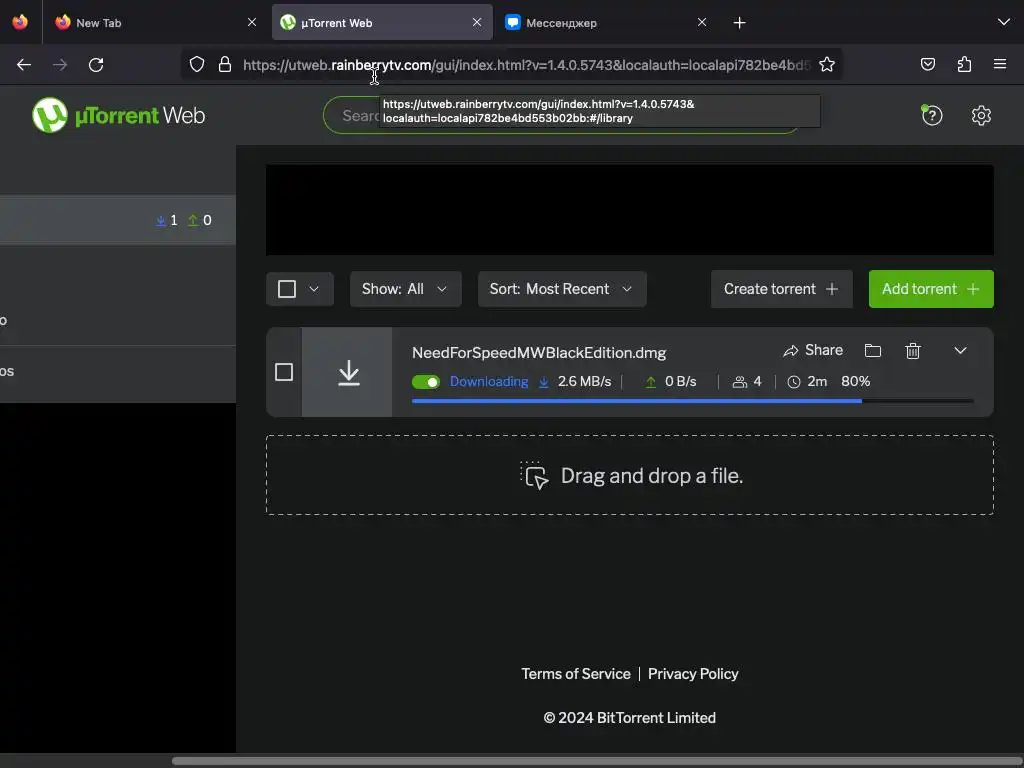The height and width of the screenshot is (768, 1024).
Task: Close the µTorrent Web tab
Action: [x=477, y=22]
